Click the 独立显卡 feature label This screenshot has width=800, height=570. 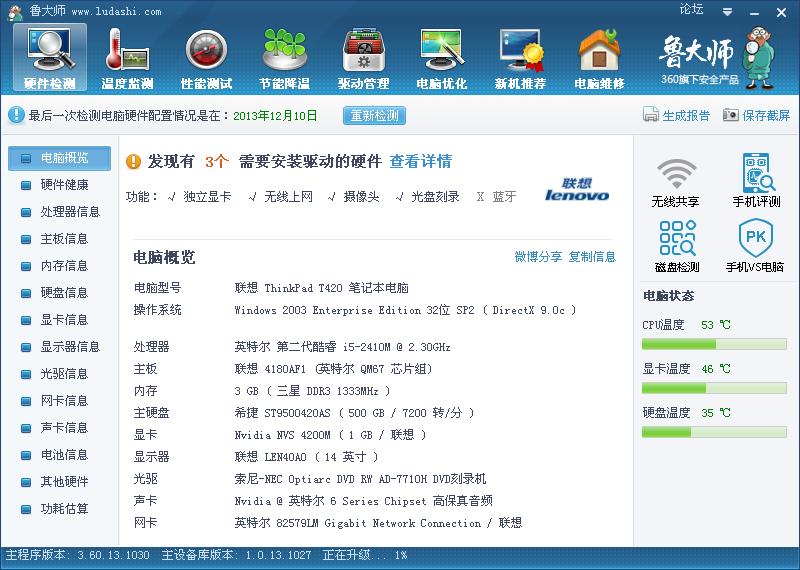207,196
